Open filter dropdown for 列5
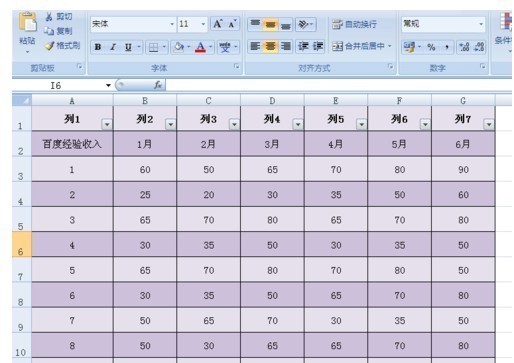Image resolution: width=514 pixels, height=363 pixels. pyautogui.click(x=362, y=125)
